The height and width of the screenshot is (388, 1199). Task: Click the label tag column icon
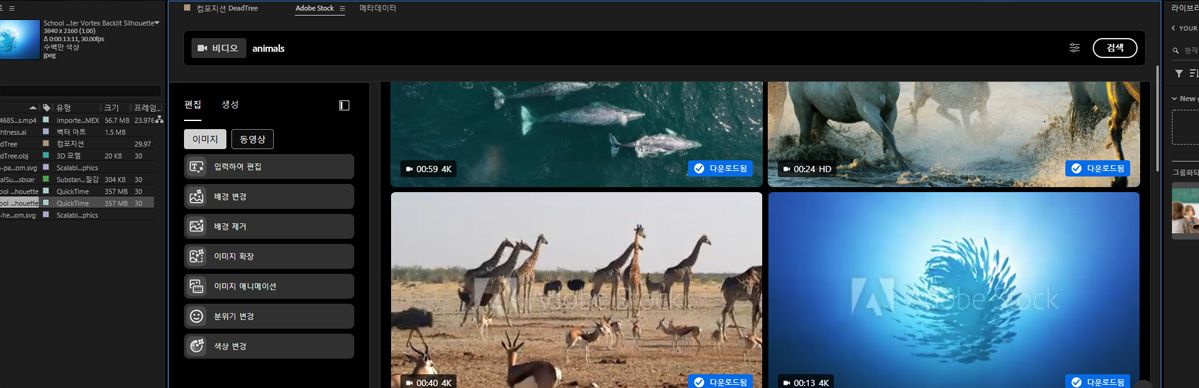47,108
